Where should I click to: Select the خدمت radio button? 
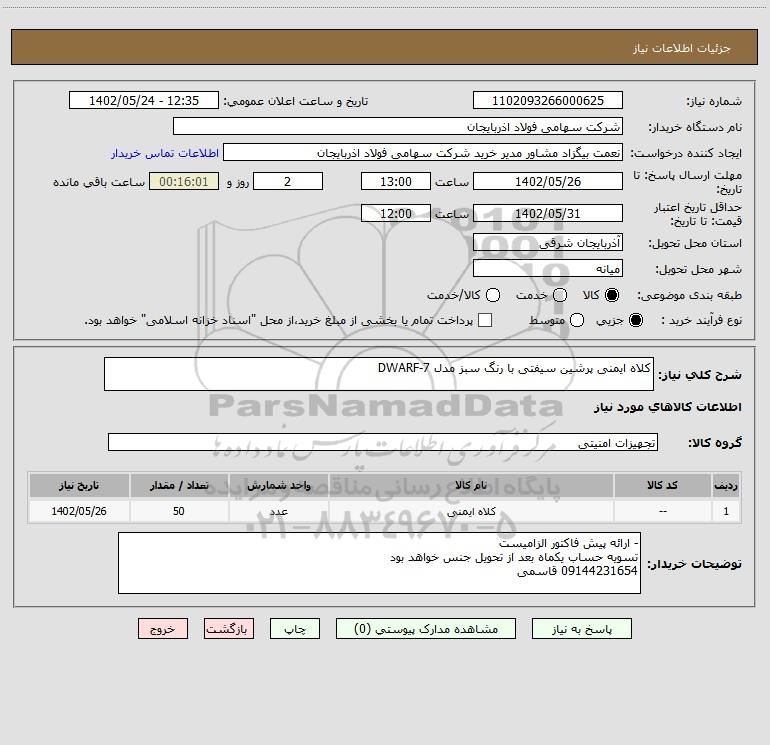560,295
